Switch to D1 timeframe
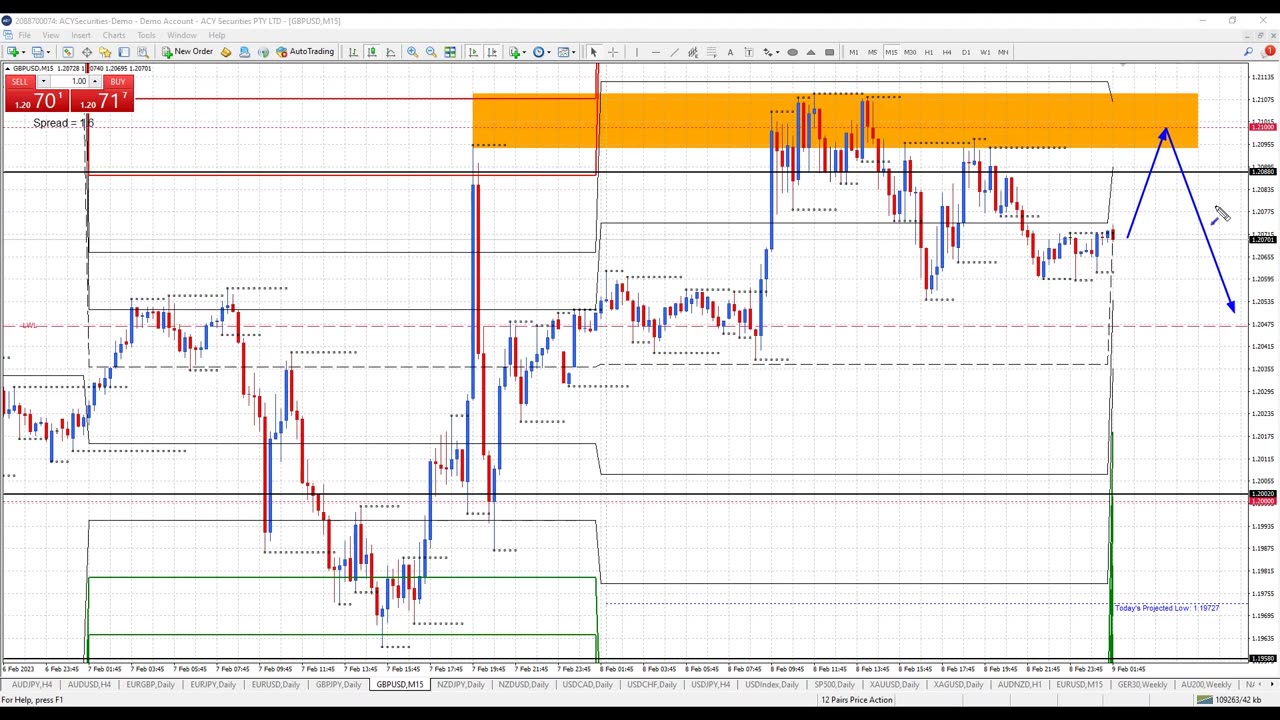 click(x=966, y=52)
